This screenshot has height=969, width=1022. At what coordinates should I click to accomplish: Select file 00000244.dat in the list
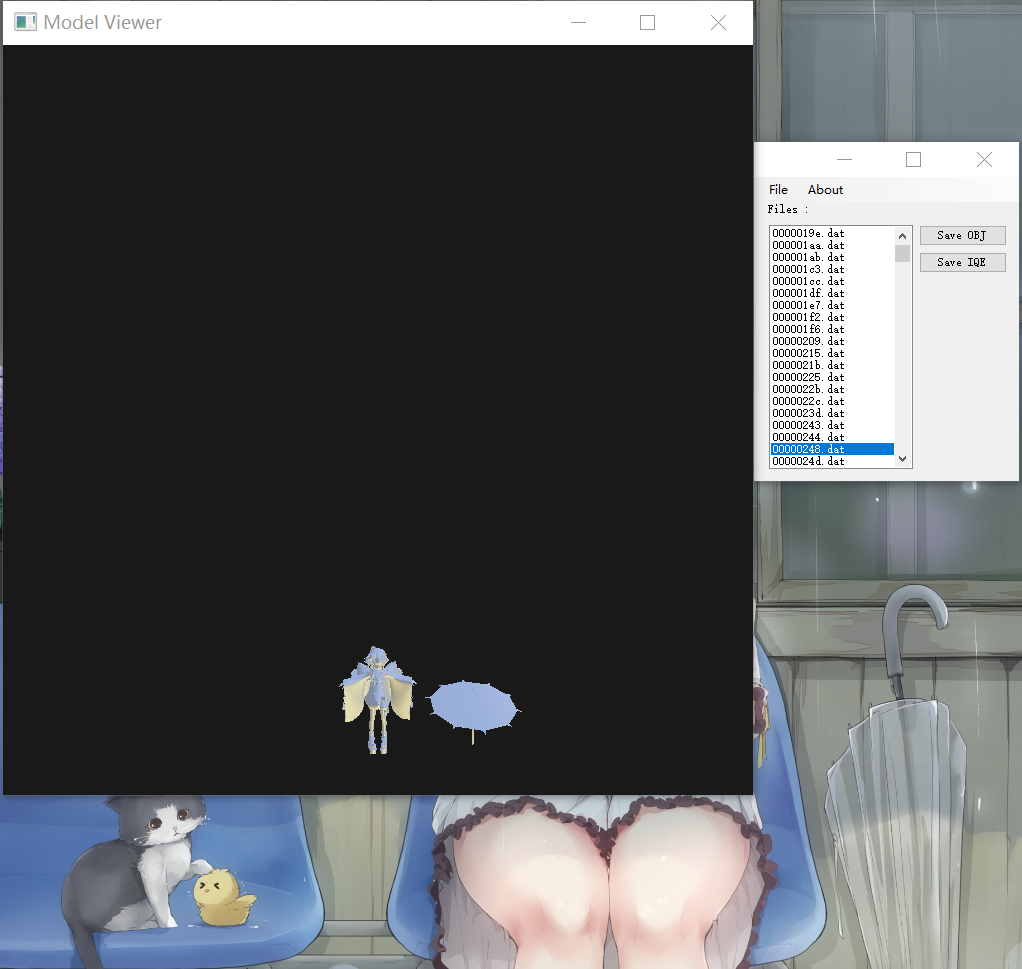click(x=832, y=437)
